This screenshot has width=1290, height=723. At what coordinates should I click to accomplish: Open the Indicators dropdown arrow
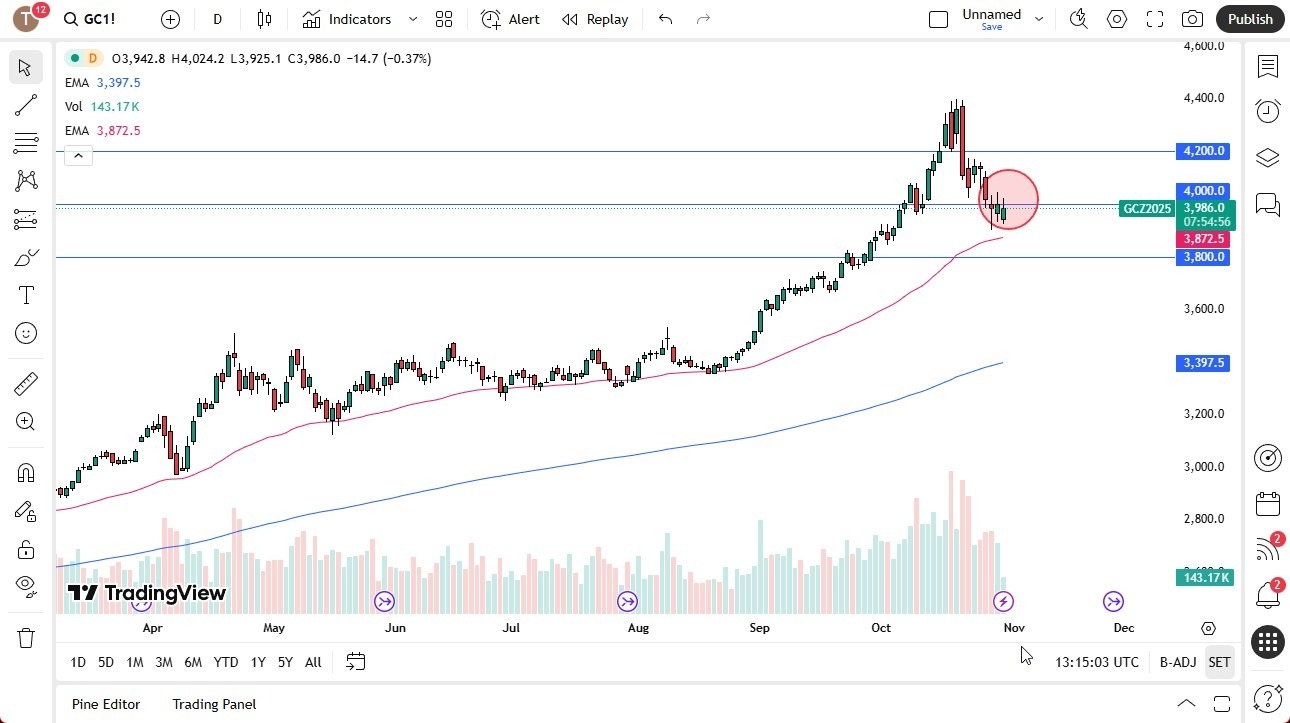coord(411,19)
